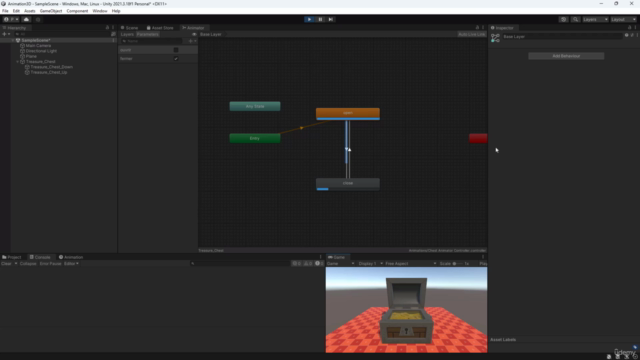Click the Base Layer name field in Inspector
640x360 pixels.
(x=562, y=36)
